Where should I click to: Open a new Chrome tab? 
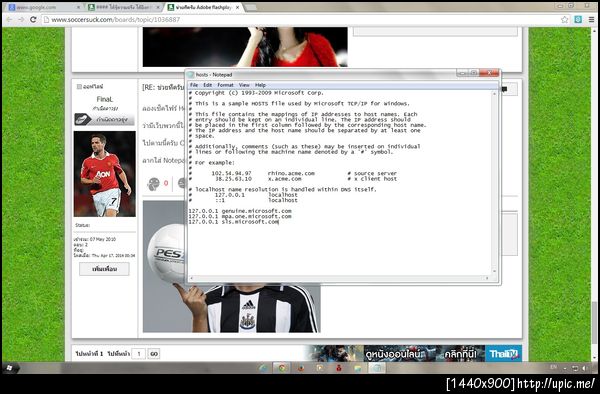coord(251,7)
